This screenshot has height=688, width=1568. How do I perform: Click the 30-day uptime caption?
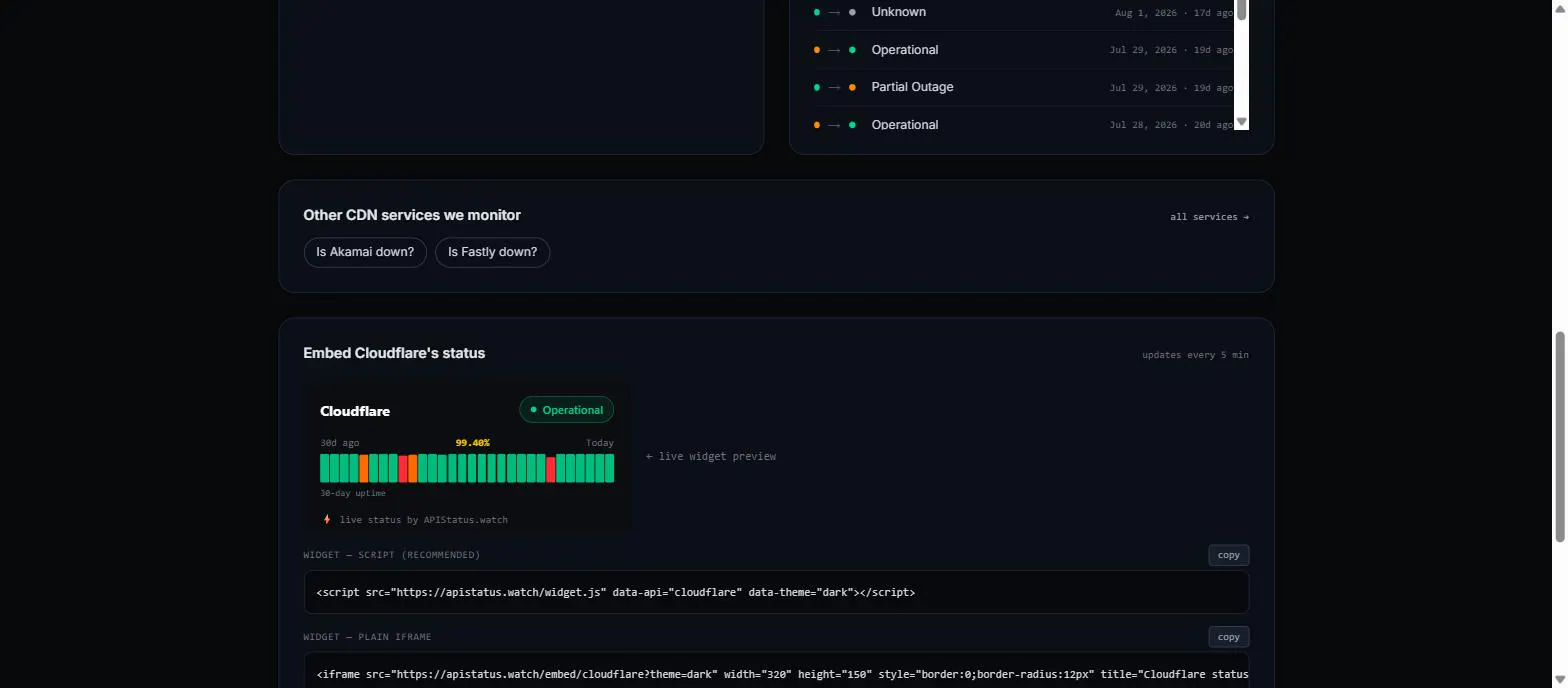(x=353, y=493)
